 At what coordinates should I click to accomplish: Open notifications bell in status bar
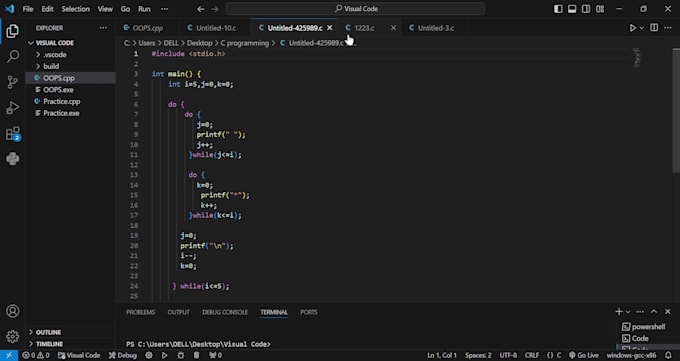[668, 355]
